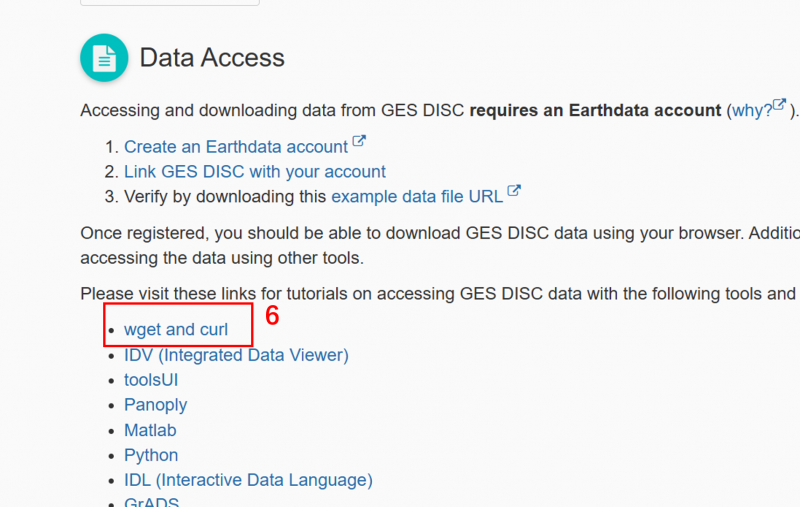Click external-link icon after example data file URL

[x=514, y=190]
